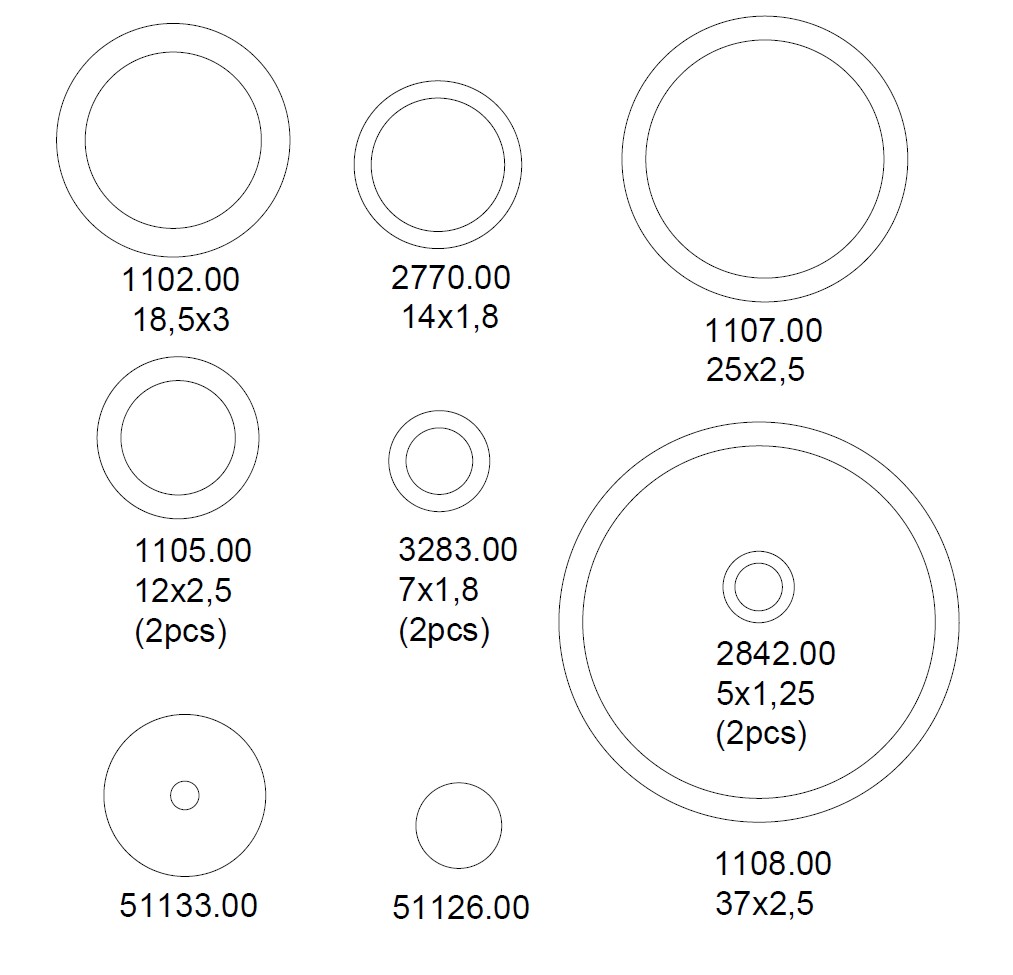Click the 12x2,5 size label
Viewport: 1013px width, 975px height.
(x=183, y=590)
